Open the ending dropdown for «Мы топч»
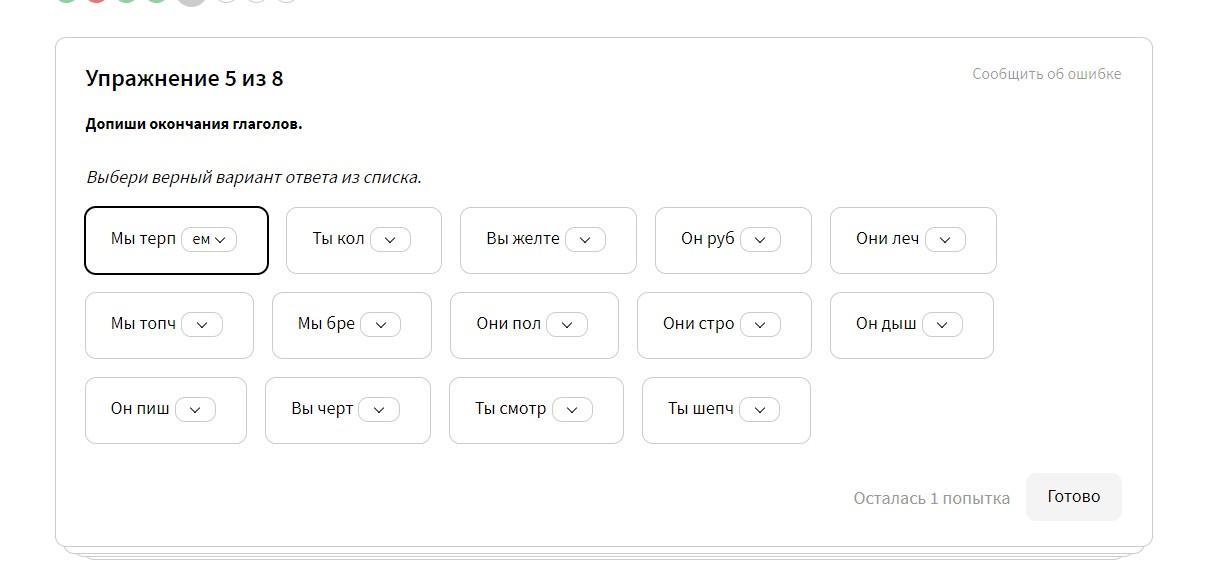 [202, 325]
